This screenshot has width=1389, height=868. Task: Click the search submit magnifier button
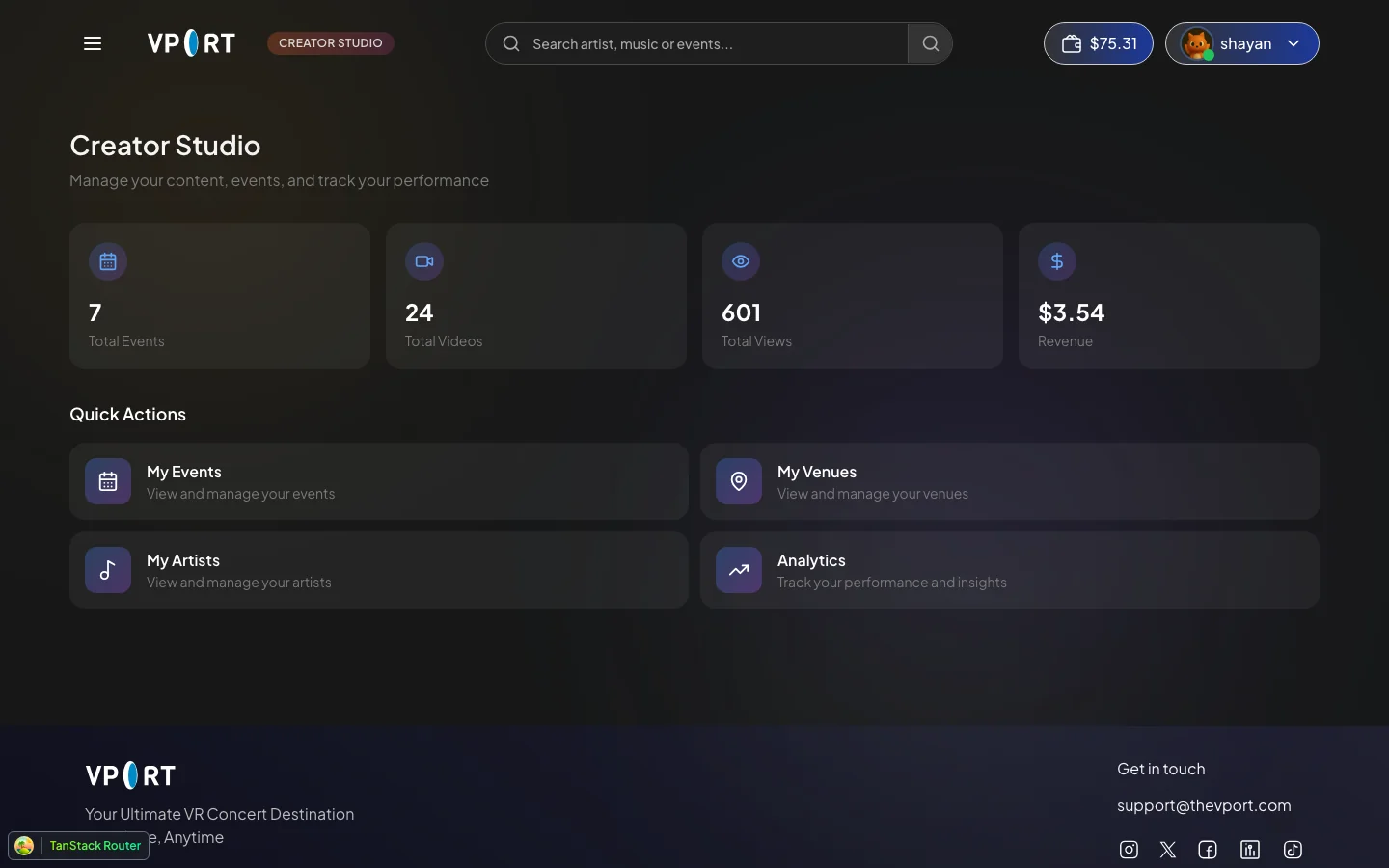930,43
